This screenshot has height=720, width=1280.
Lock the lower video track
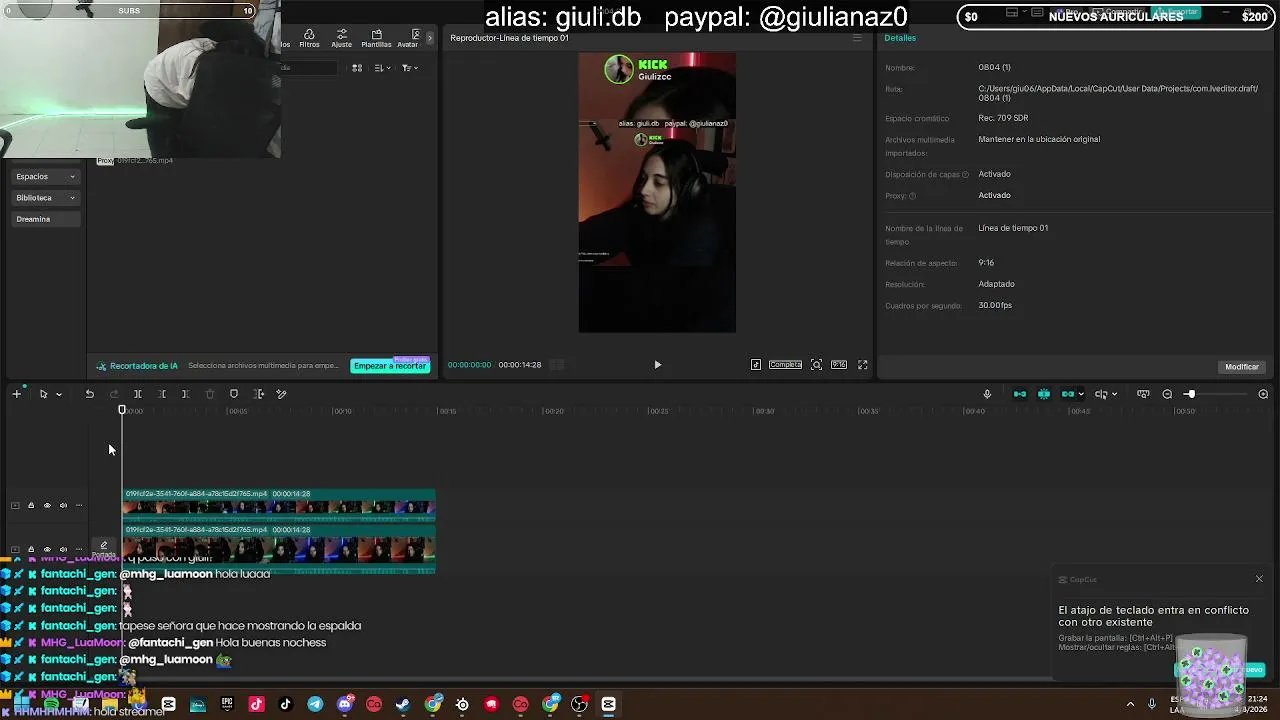(x=31, y=549)
